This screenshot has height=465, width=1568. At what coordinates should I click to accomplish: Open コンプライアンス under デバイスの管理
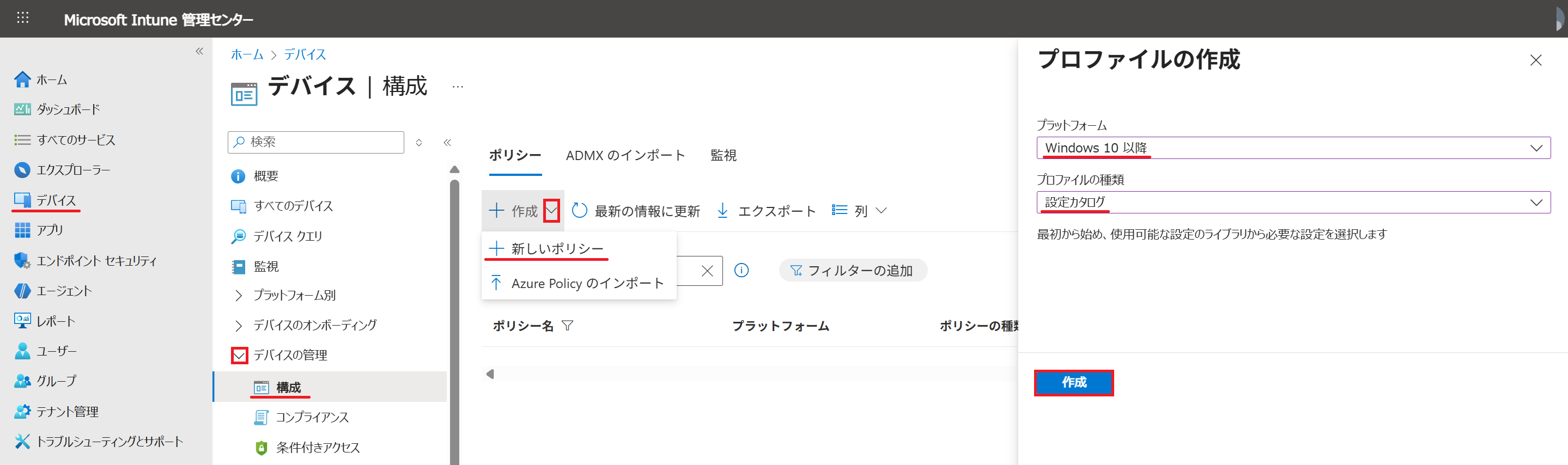click(x=301, y=417)
